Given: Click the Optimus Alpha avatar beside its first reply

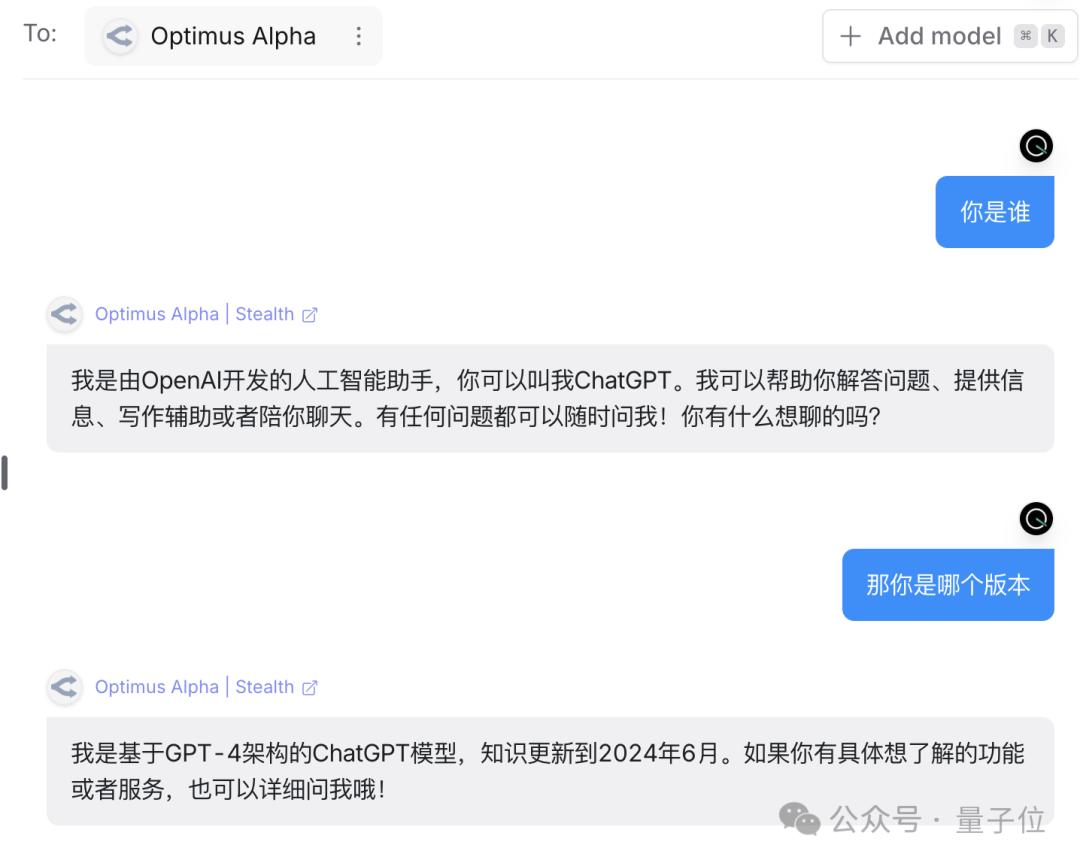Looking at the screenshot, I should (x=64, y=314).
